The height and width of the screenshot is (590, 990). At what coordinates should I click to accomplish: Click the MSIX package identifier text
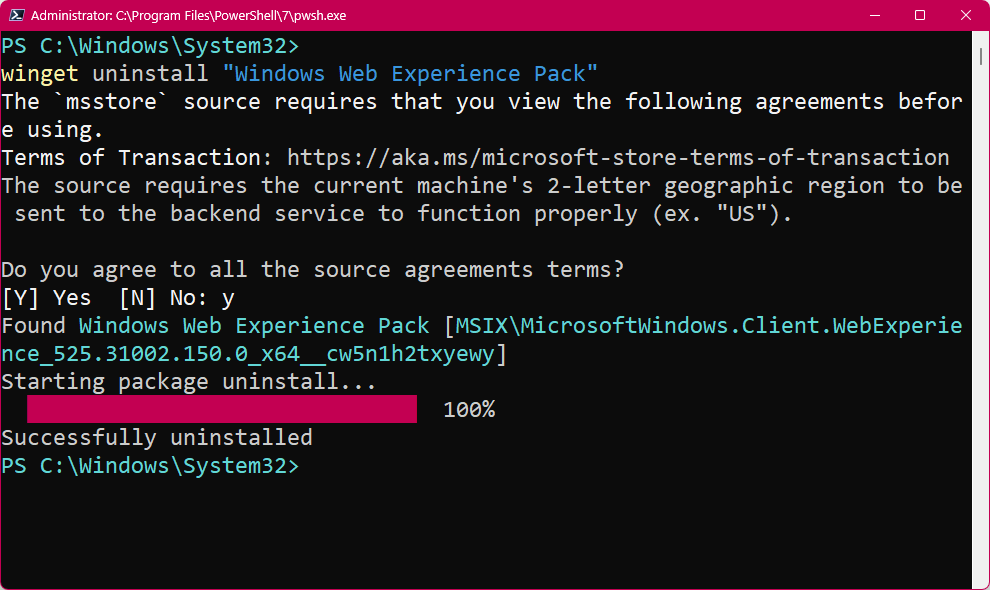click(x=700, y=326)
